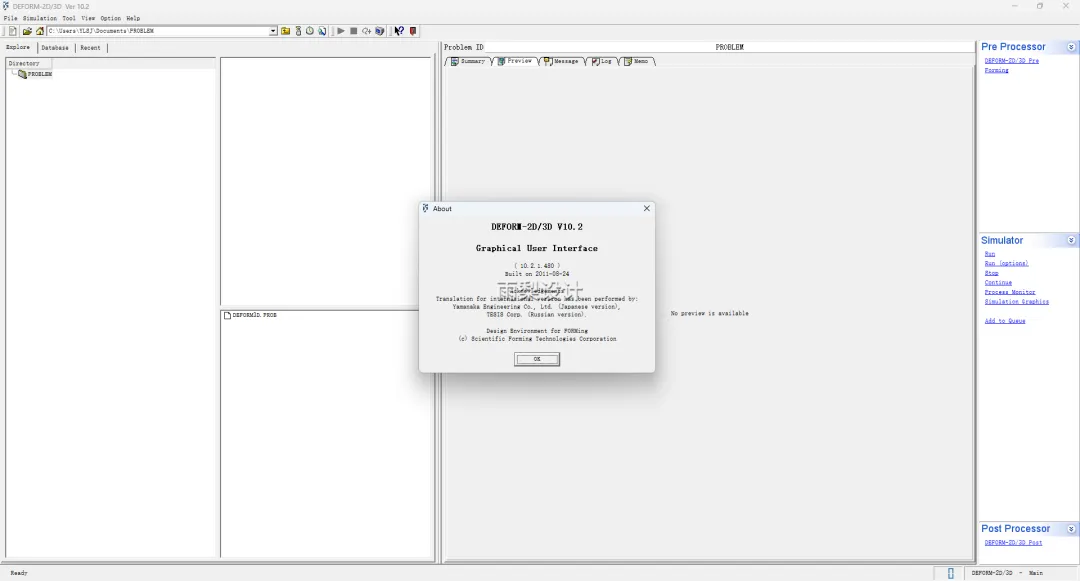The image size is (1080, 581).
Task: Click OK in the About dialog
Action: (x=537, y=359)
